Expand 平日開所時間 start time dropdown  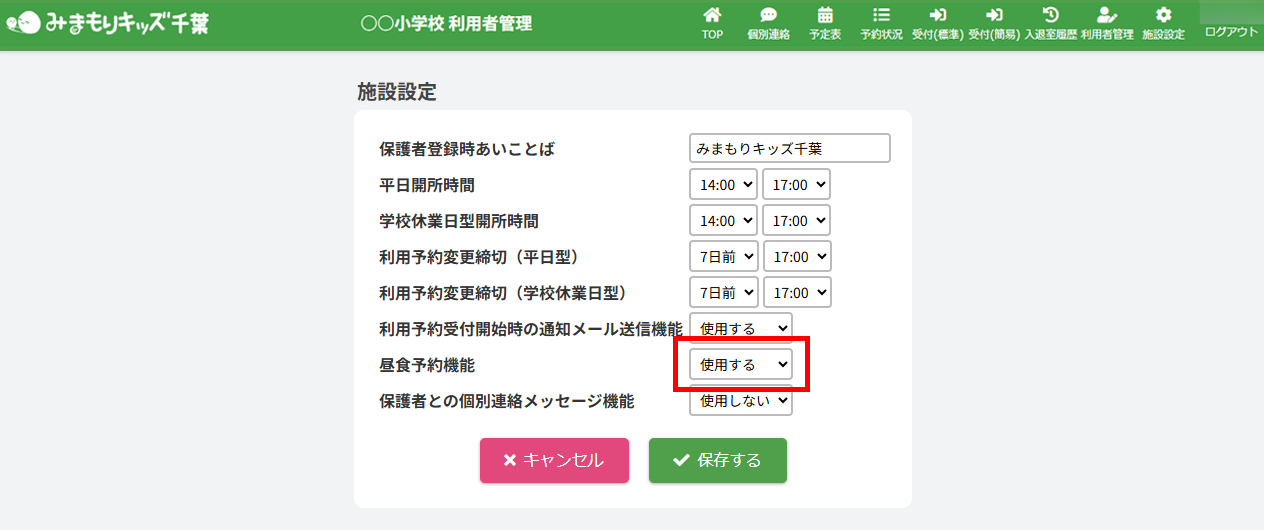723,184
